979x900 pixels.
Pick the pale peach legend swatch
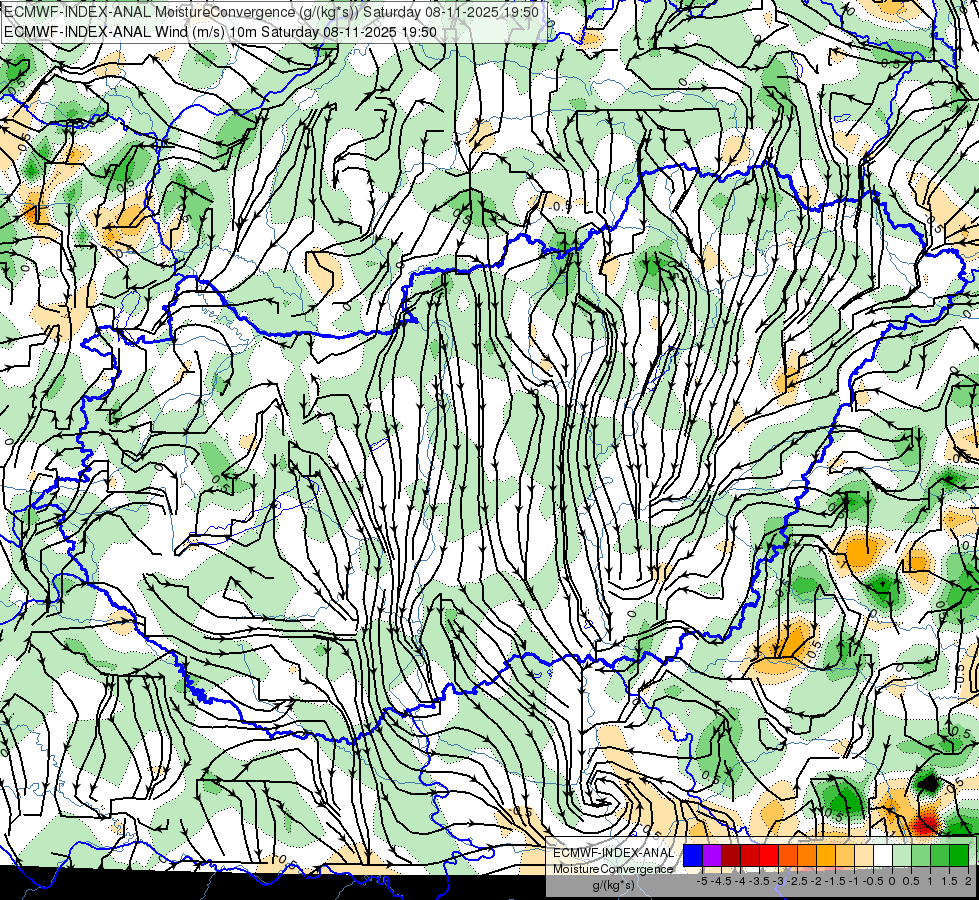[x=863, y=856]
